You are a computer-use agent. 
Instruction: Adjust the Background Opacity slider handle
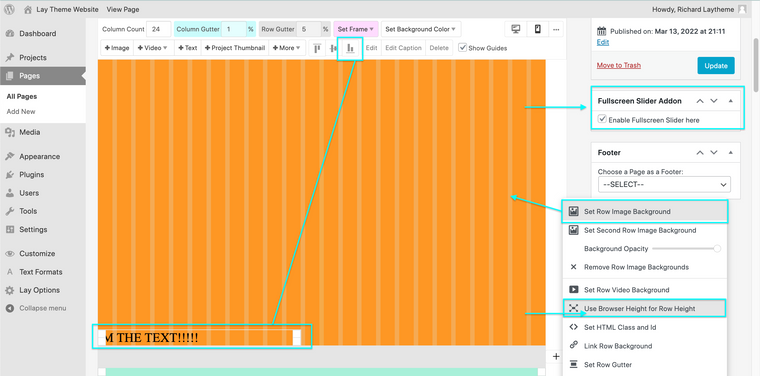(717, 249)
